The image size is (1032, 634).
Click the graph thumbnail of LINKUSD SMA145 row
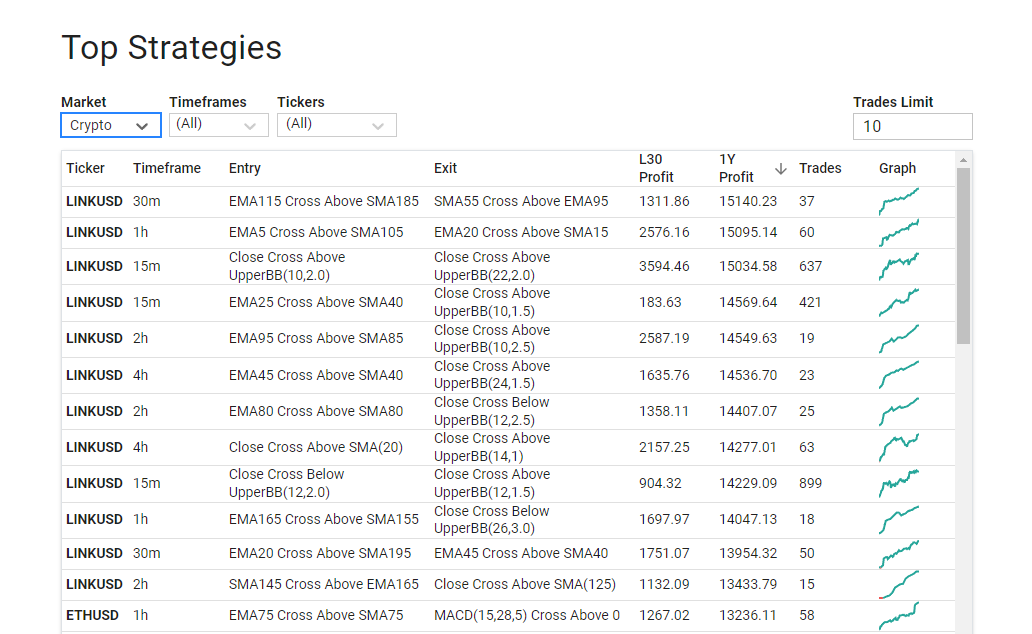899,585
